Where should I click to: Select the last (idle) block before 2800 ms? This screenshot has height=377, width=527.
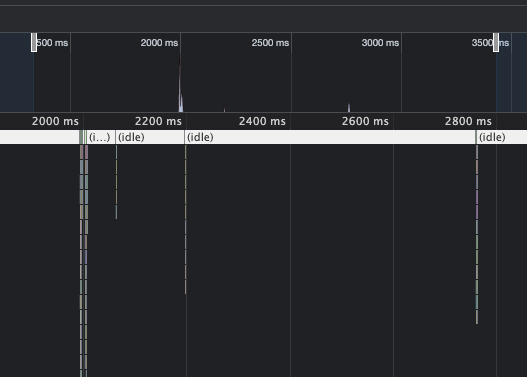(x=502, y=137)
